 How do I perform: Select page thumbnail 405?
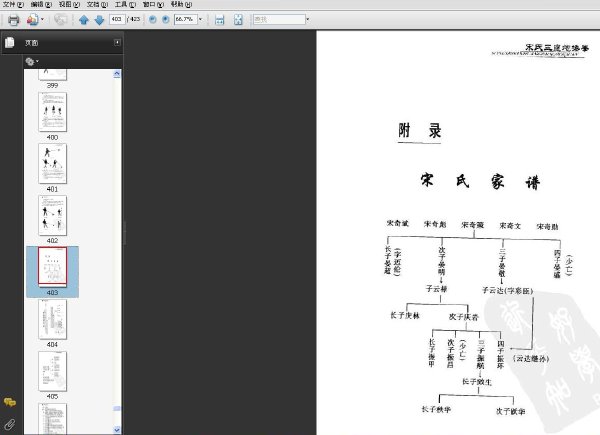(x=52, y=371)
